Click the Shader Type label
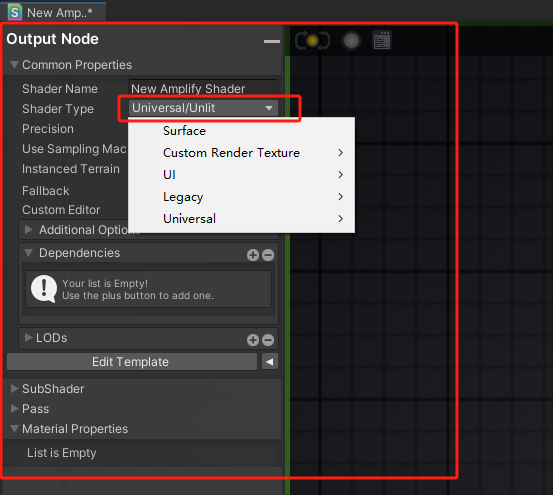553x495 pixels. pyautogui.click(x=58, y=109)
